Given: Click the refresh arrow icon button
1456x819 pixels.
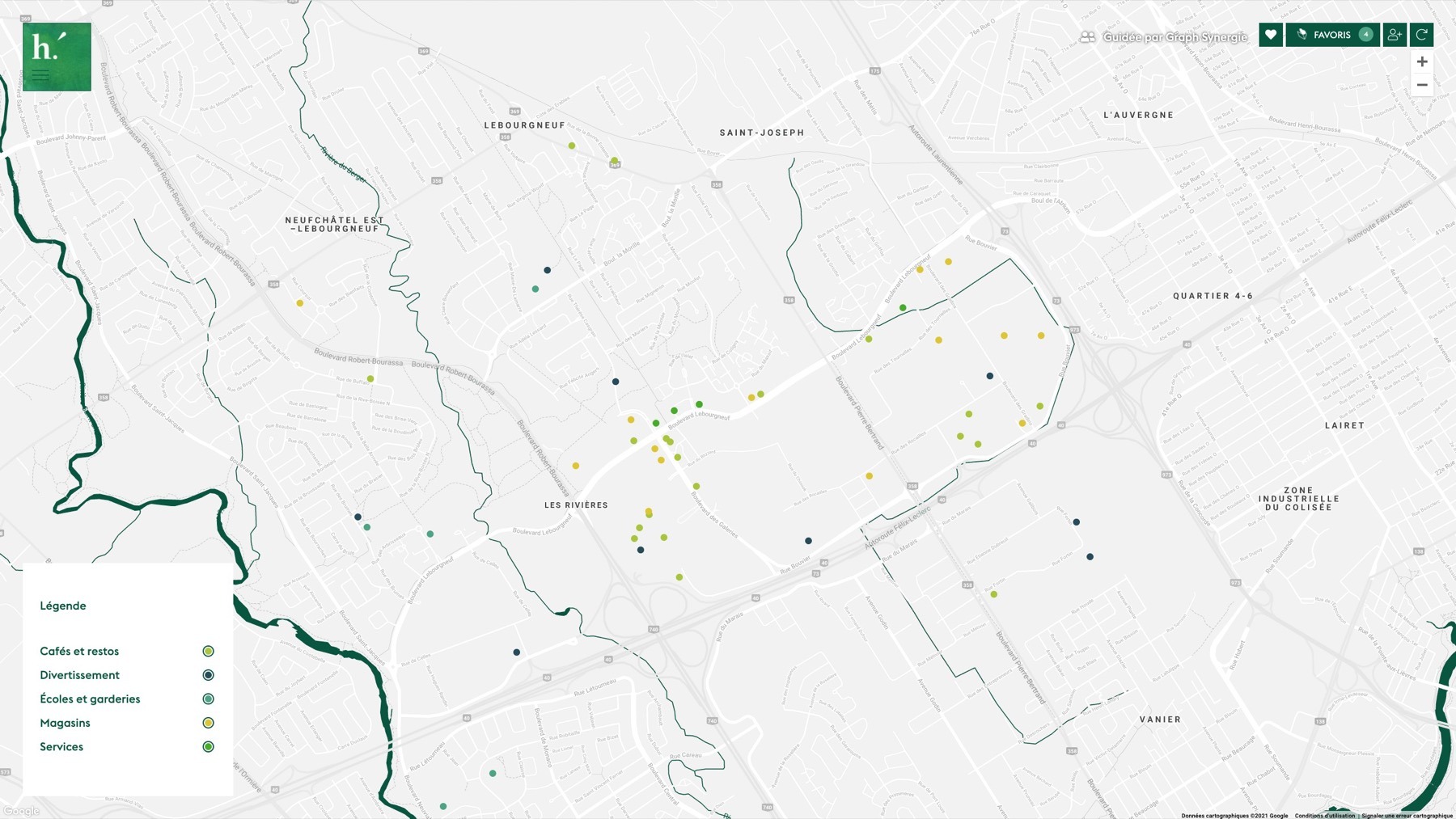Looking at the screenshot, I should 1421,35.
